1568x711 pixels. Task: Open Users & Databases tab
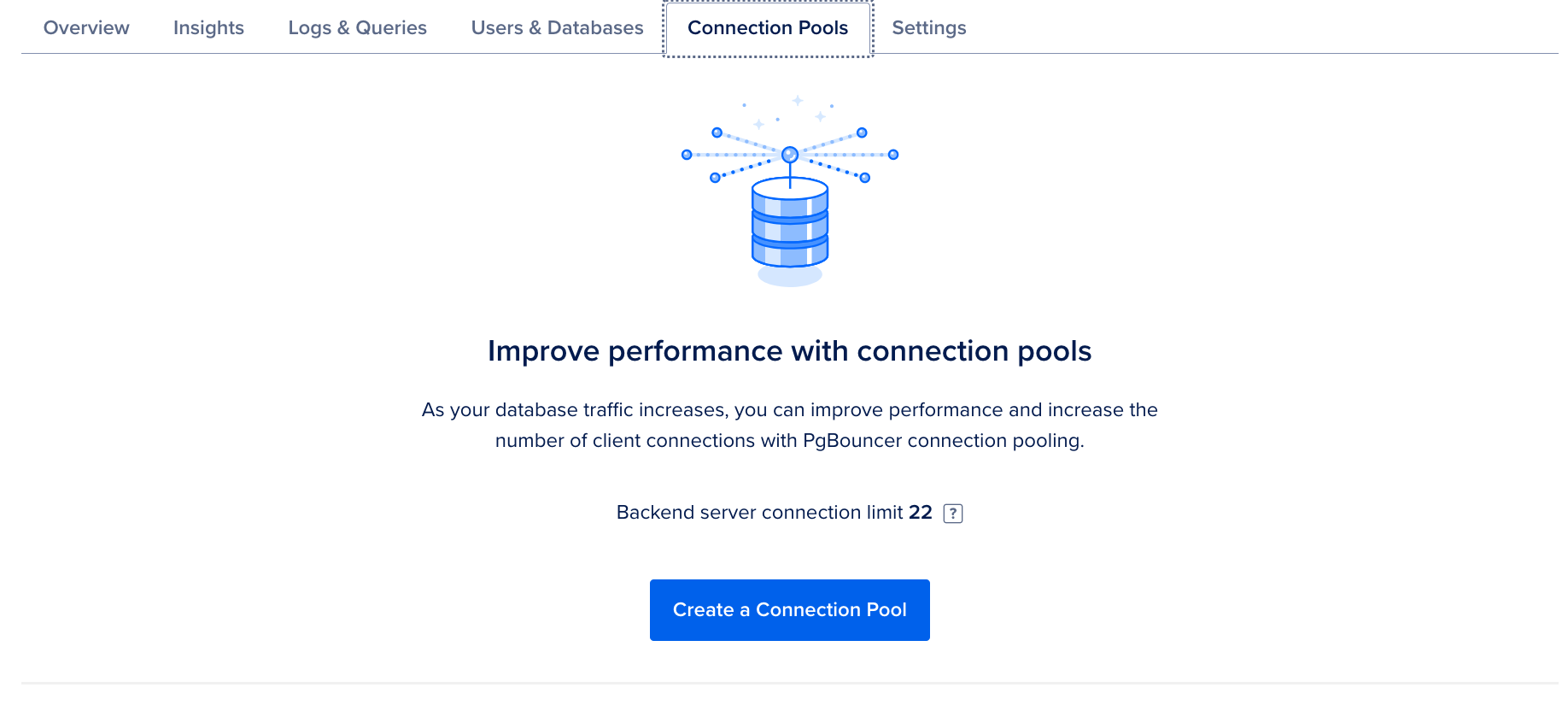(557, 28)
